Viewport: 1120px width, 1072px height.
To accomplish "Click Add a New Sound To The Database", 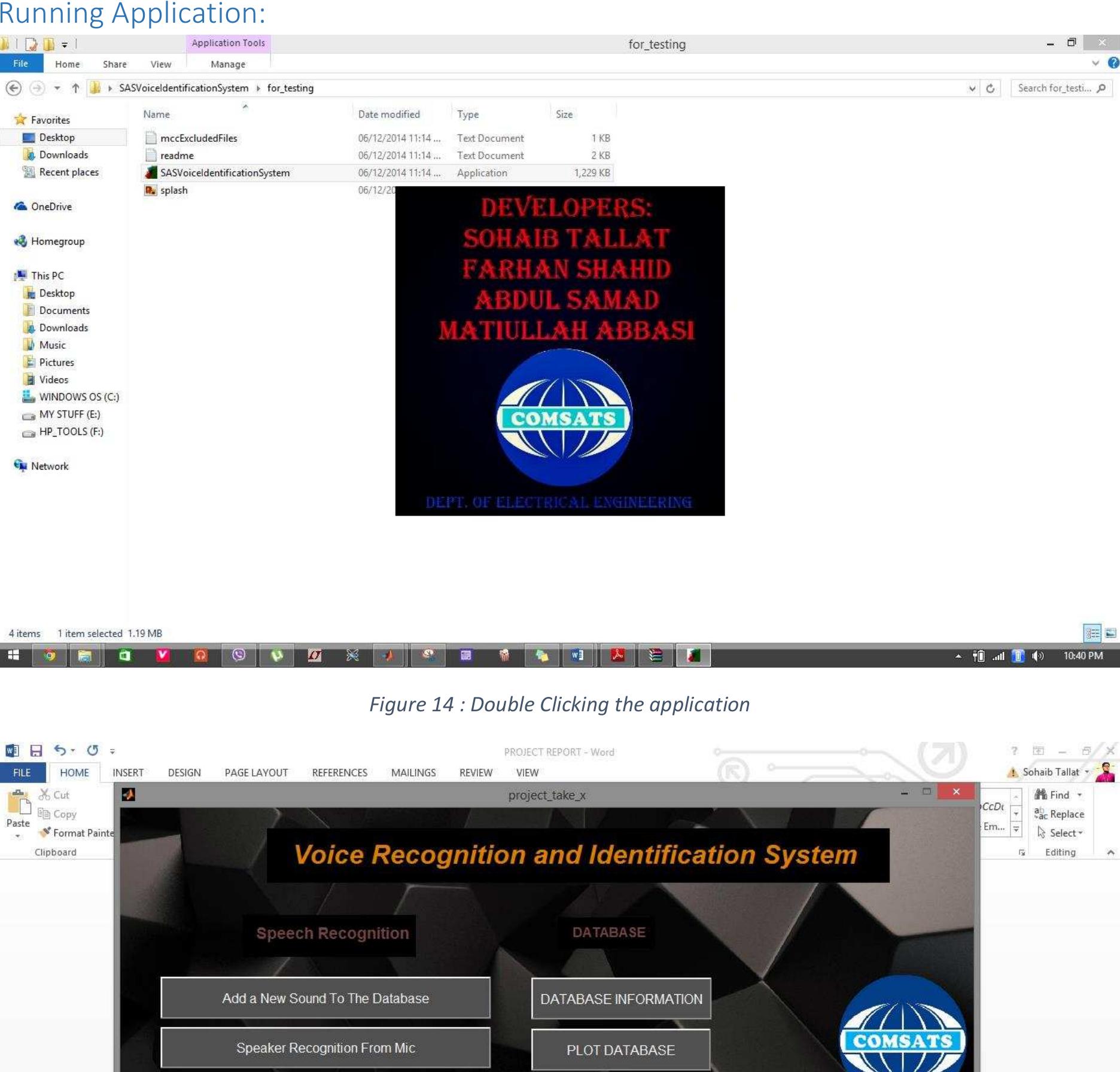I will pos(325,998).
